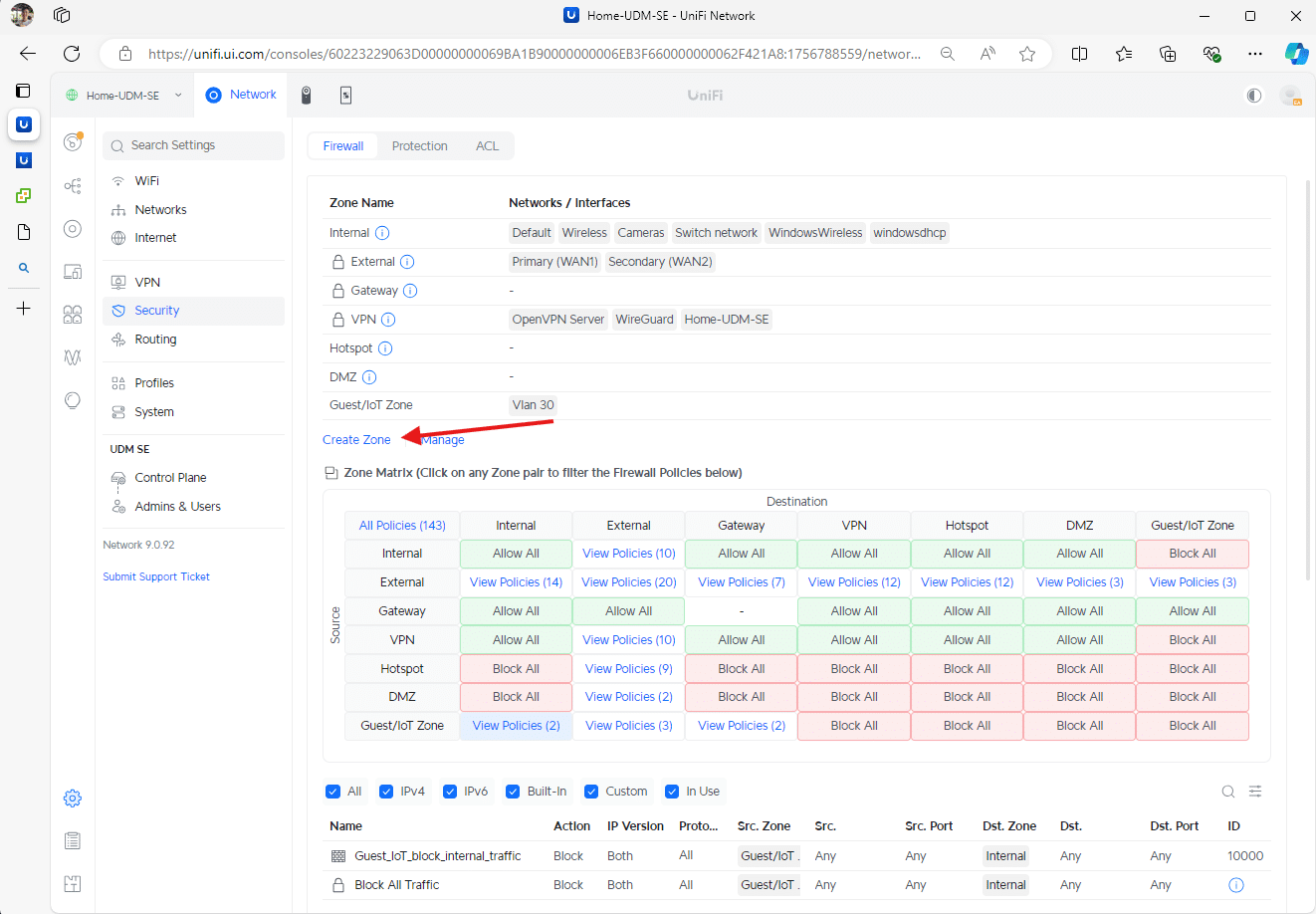Screen dimensions: 1316x914
Task: Select All Policies (143) in matrix
Action: pyautogui.click(x=402, y=526)
